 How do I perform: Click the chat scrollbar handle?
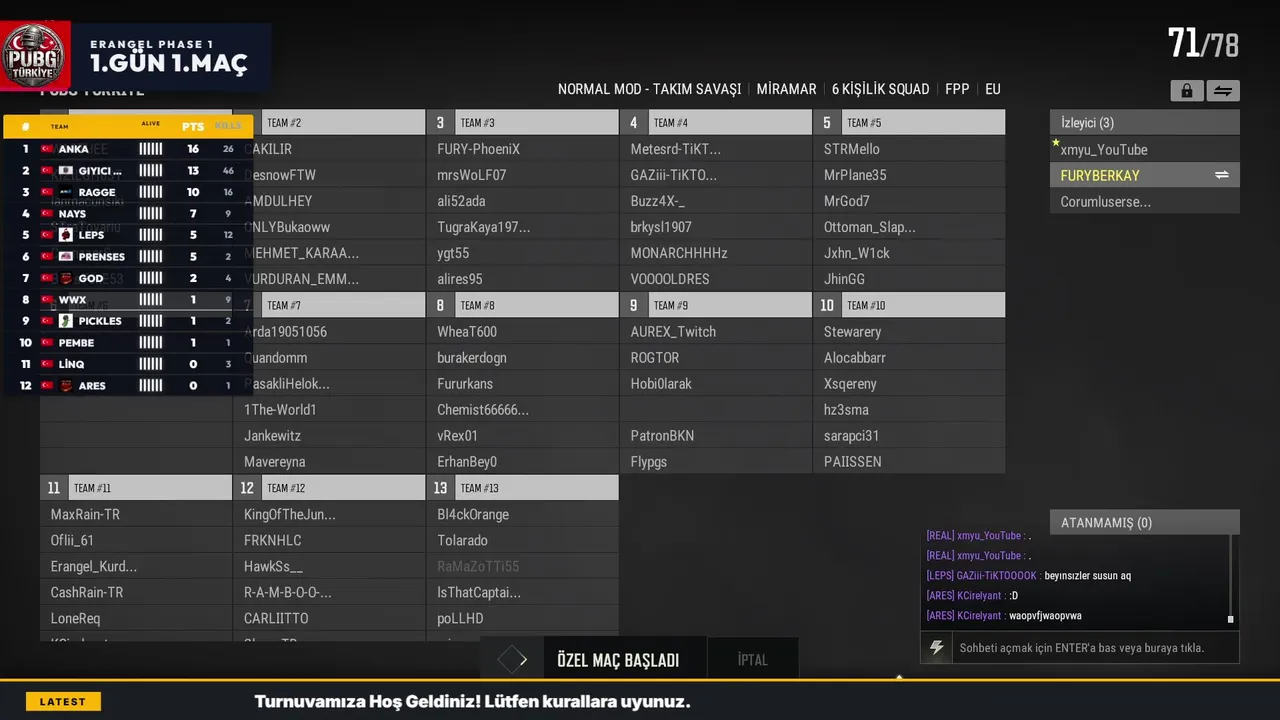tap(1230, 619)
